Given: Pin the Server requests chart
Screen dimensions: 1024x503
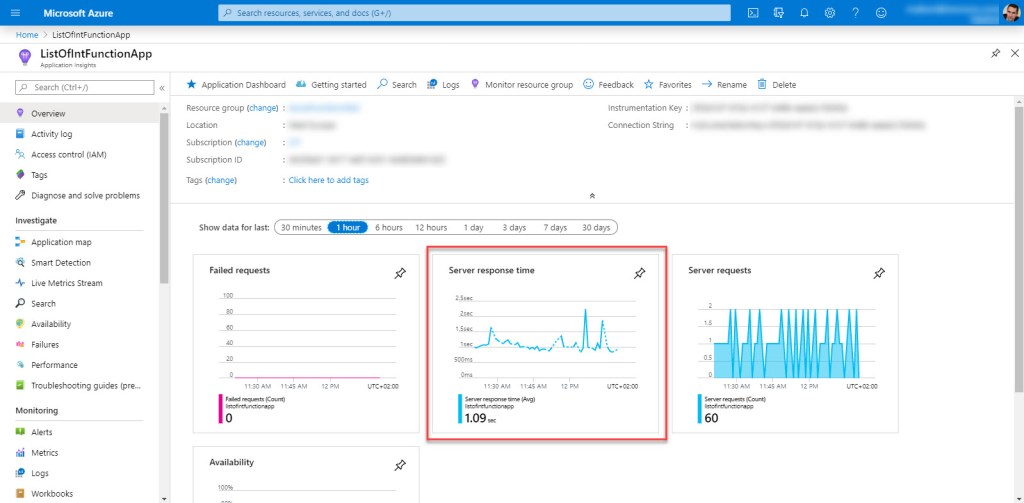Looking at the screenshot, I should (x=879, y=273).
